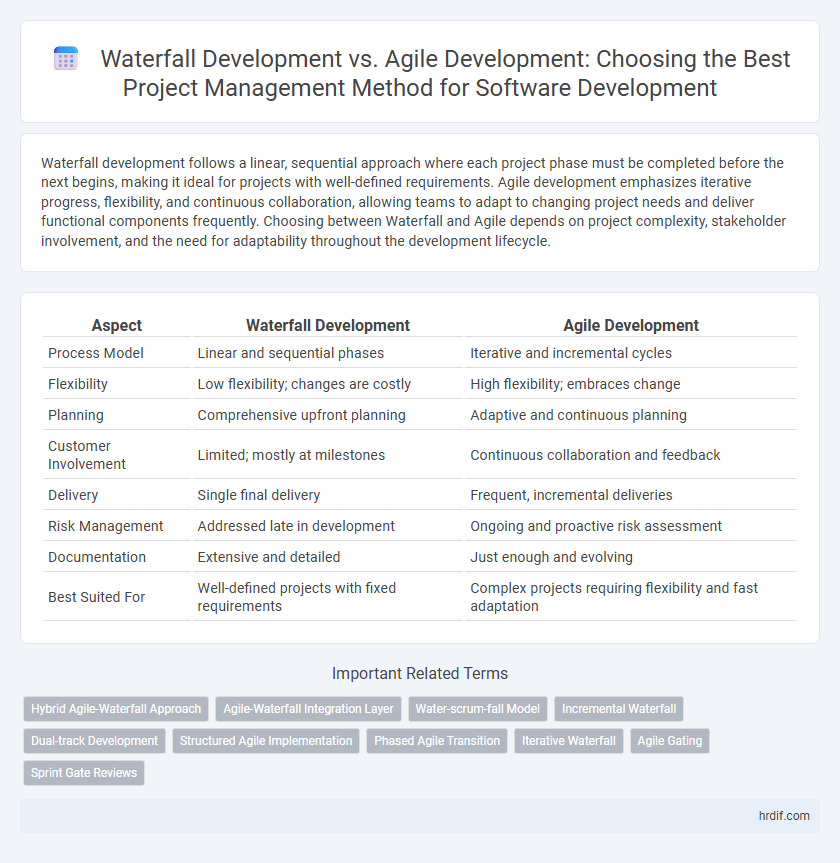Select 'Linear and sequential phases' cell

tap(328, 353)
